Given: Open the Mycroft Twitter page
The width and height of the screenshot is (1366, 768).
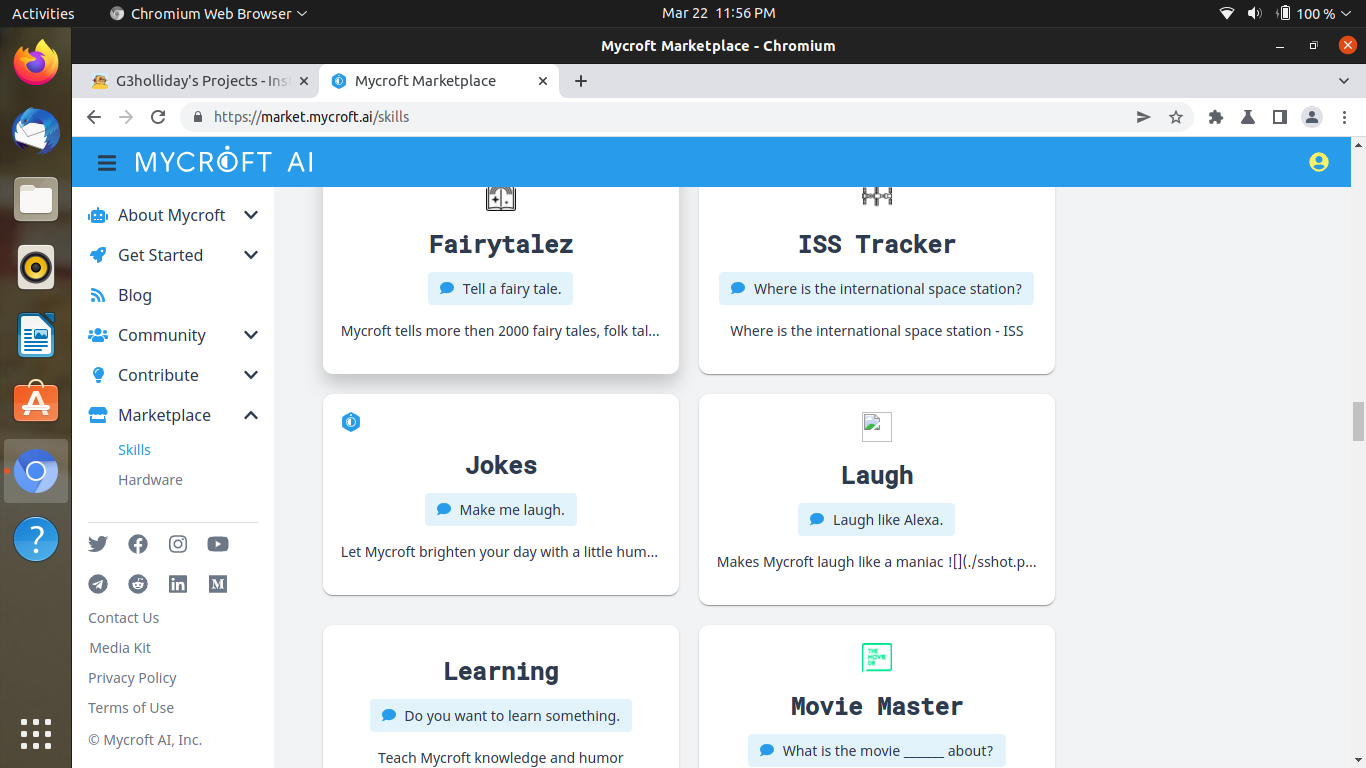Looking at the screenshot, I should pos(97,544).
